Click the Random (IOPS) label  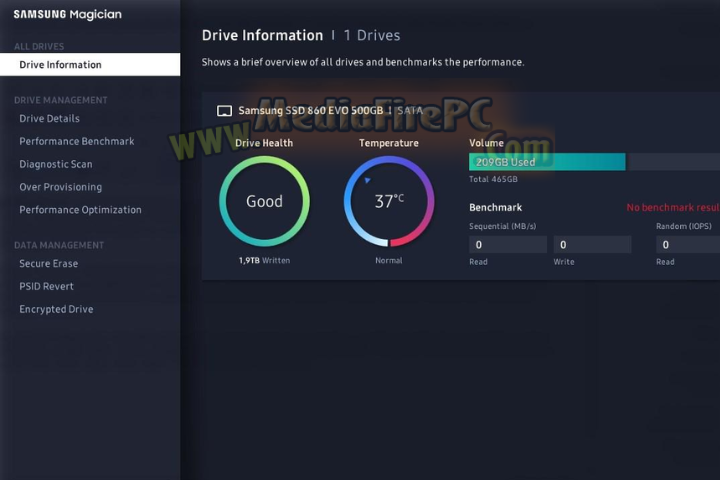pos(684,226)
